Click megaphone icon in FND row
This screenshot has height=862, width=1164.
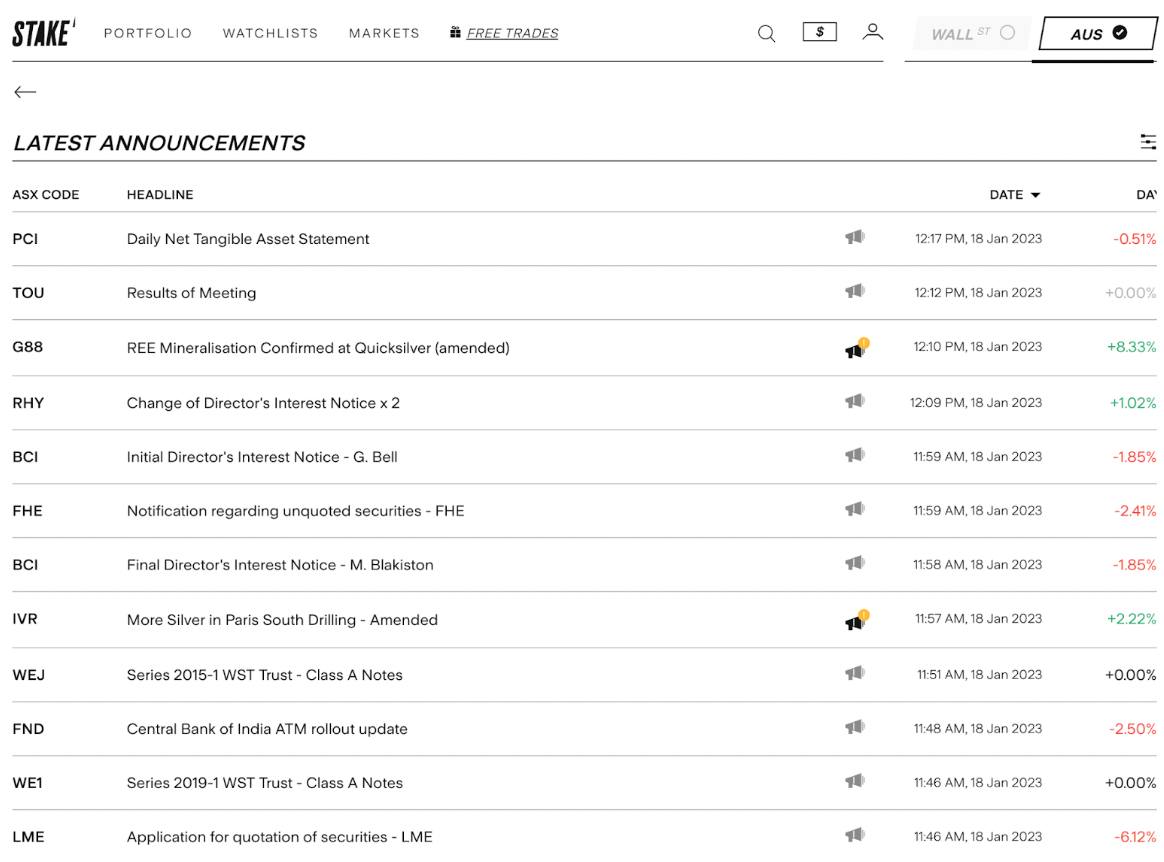(855, 728)
